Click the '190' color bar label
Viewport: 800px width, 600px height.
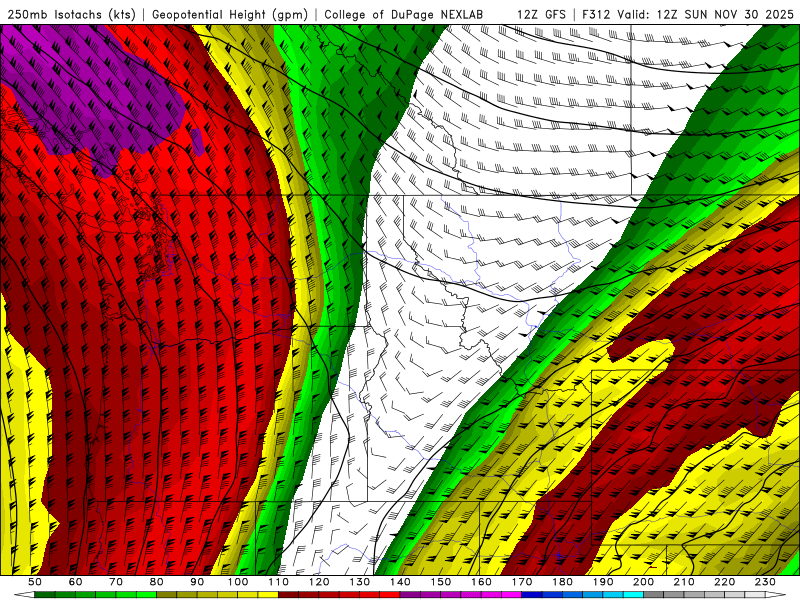pyautogui.click(x=603, y=582)
